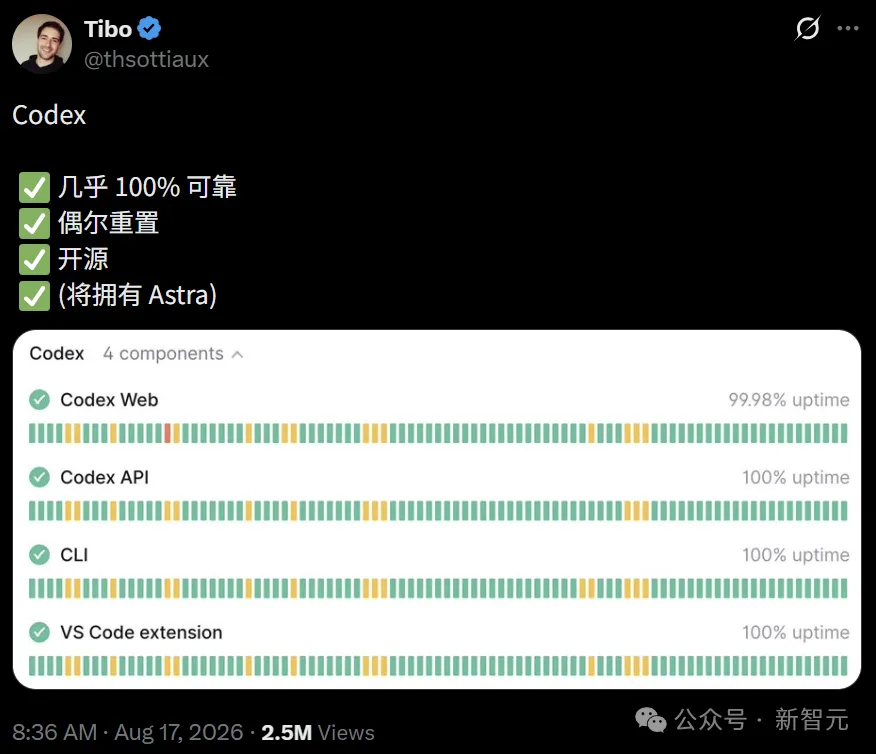Click the red incident bar in Codex Web timeline

tap(167, 433)
